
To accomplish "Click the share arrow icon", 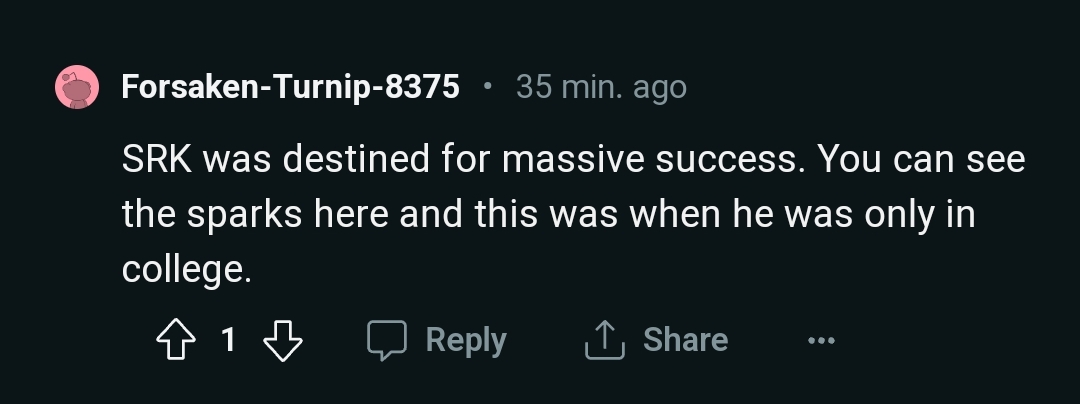I will tap(604, 341).
